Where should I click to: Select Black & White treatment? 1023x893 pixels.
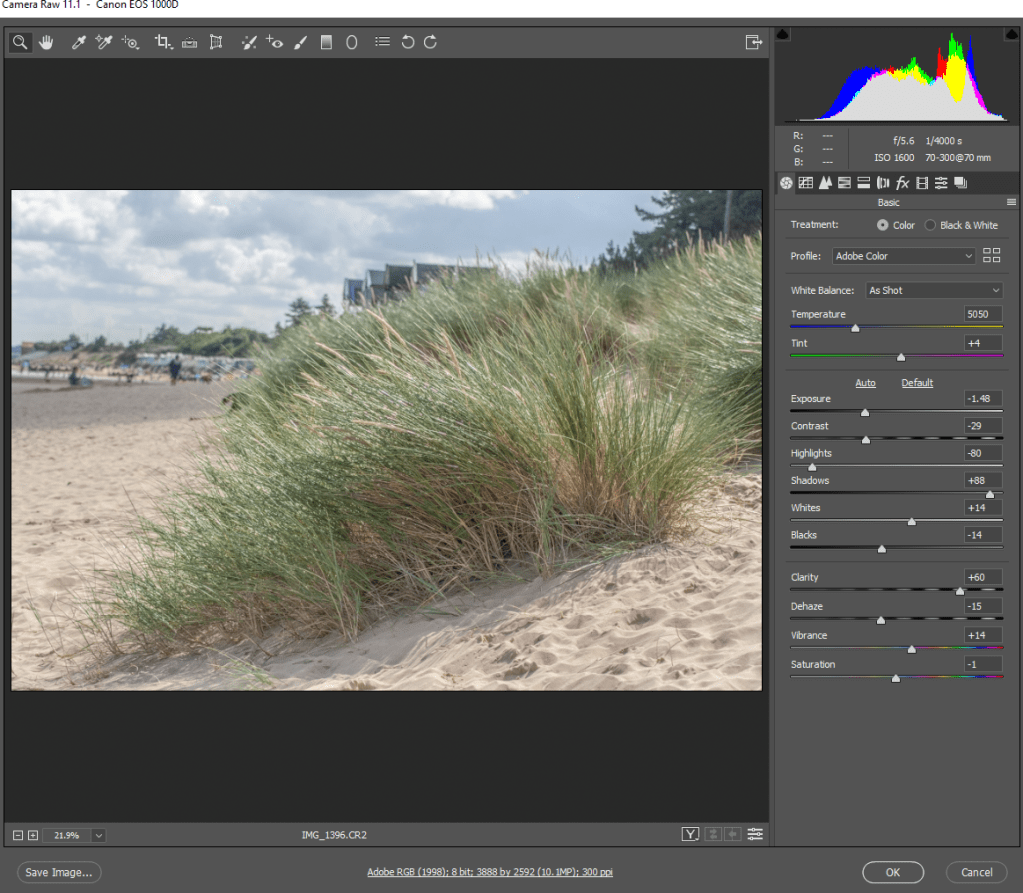point(930,225)
